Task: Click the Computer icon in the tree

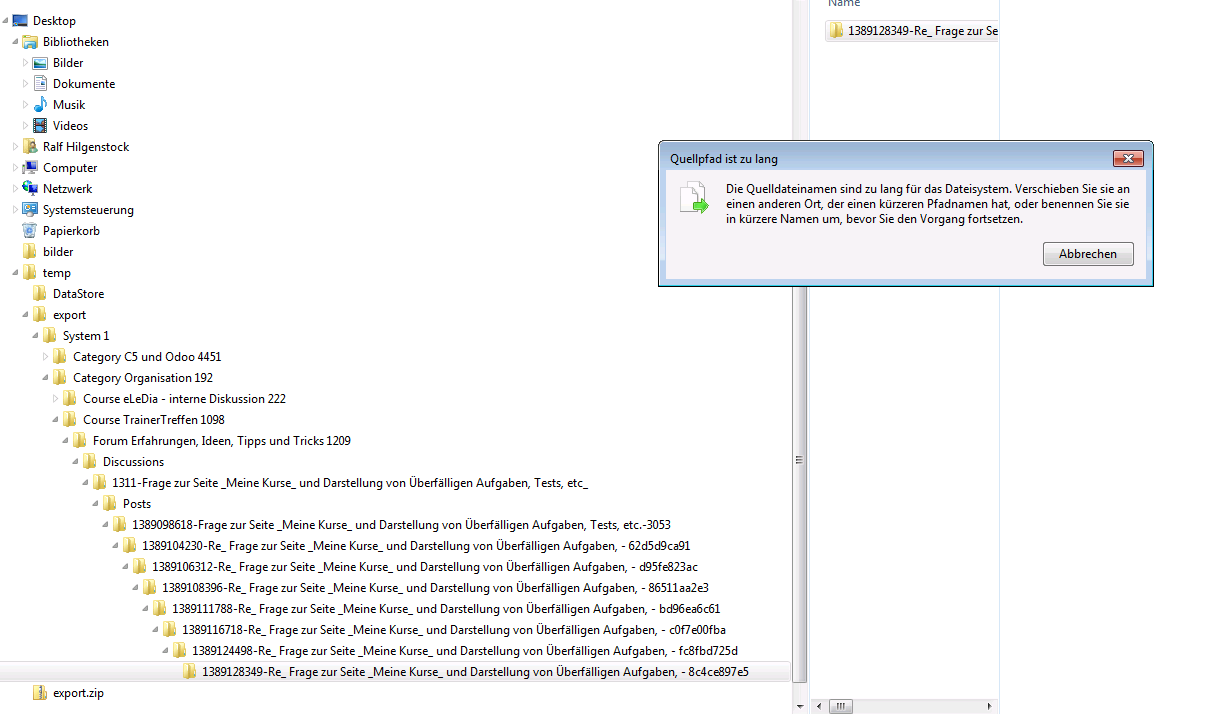Action: (30, 168)
